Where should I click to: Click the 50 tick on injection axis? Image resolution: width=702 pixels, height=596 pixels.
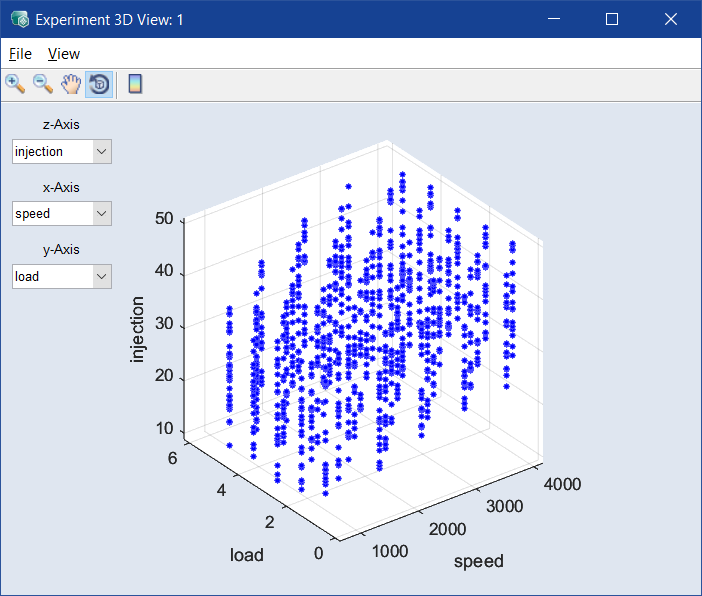tap(165, 220)
